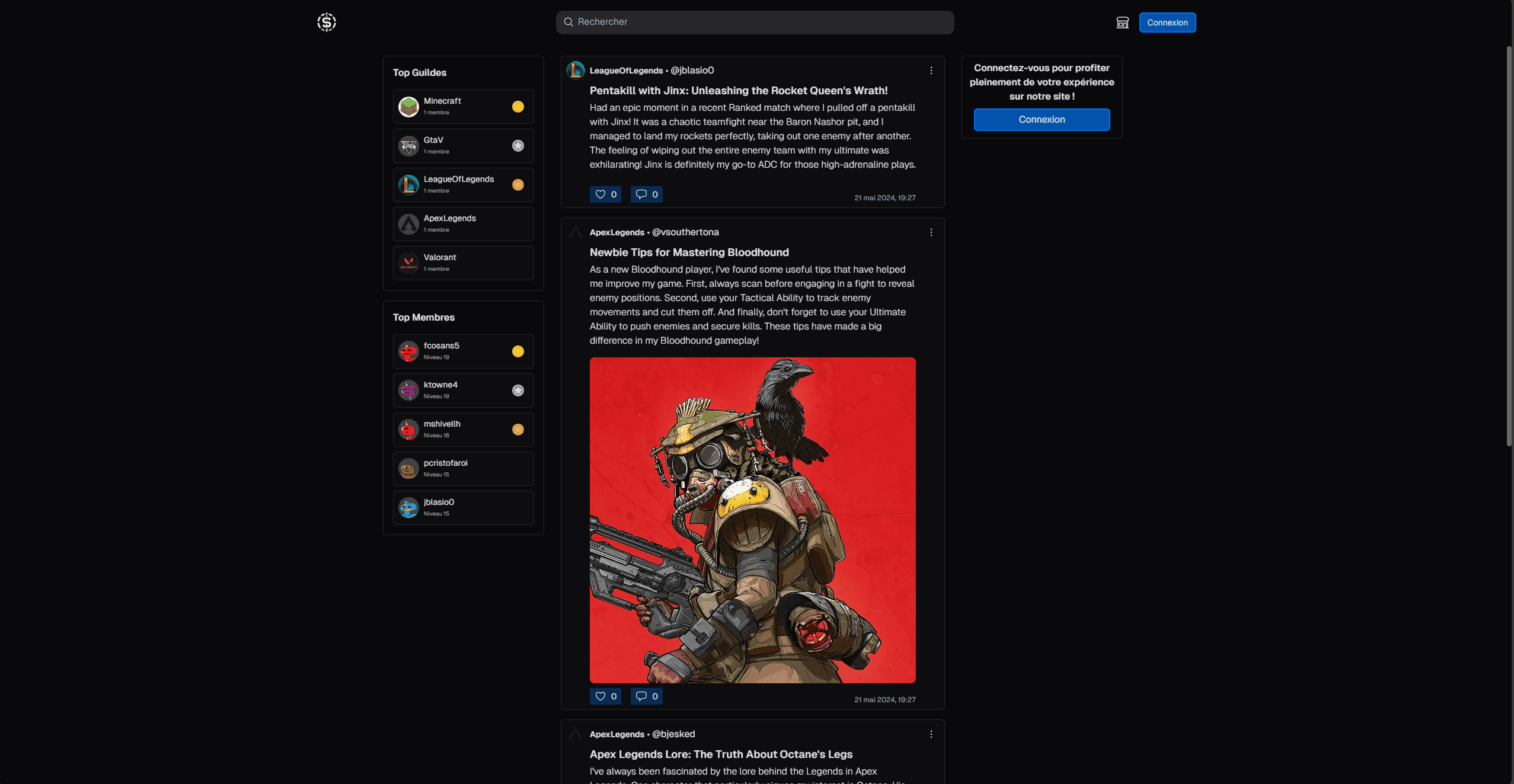
Task: Click Apex guild avatar on the Octane post
Action: pos(576,734)
